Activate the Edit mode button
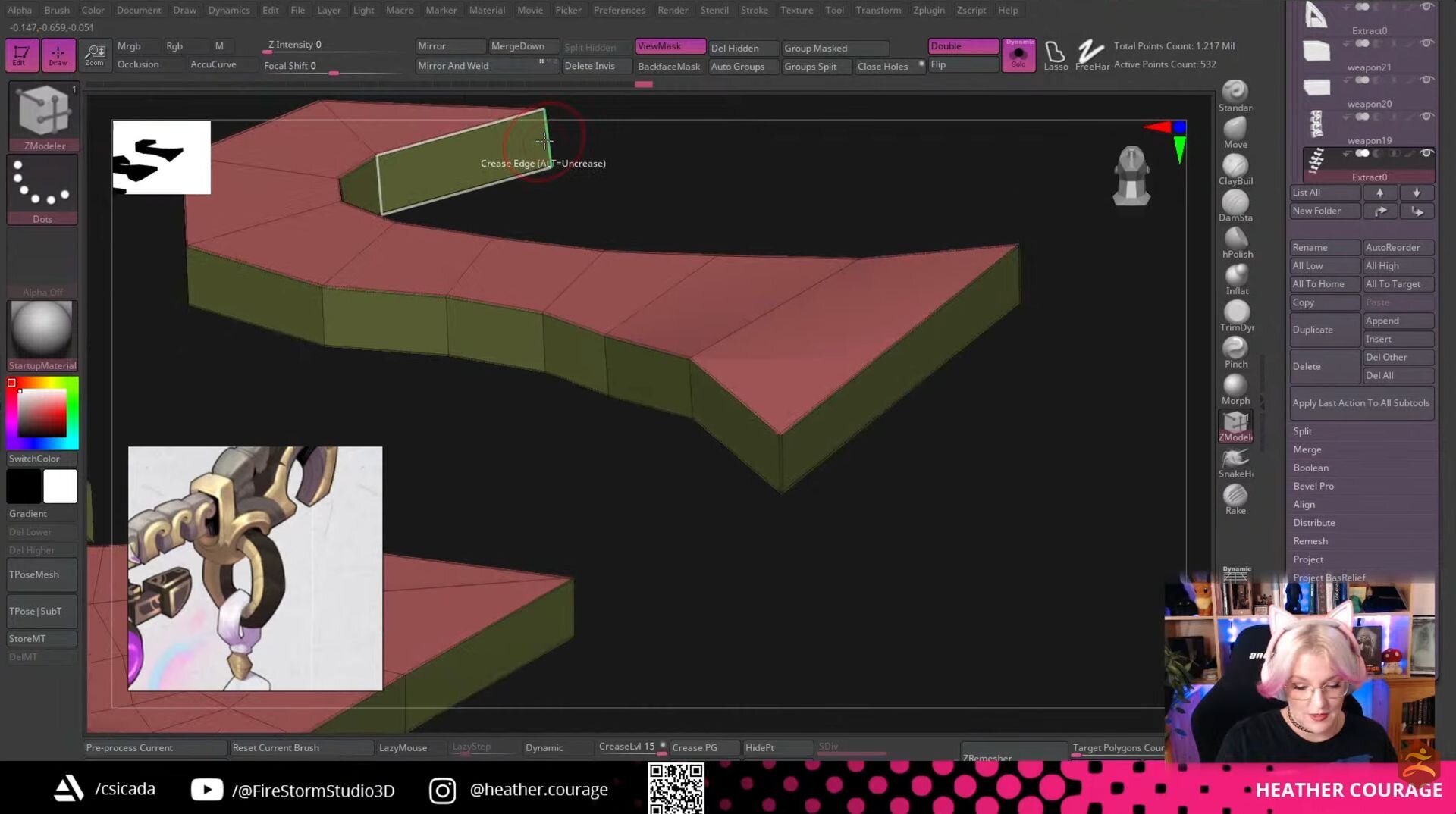Image resolution: width=1456 pixels, height=814 pixels. [20, 55]
